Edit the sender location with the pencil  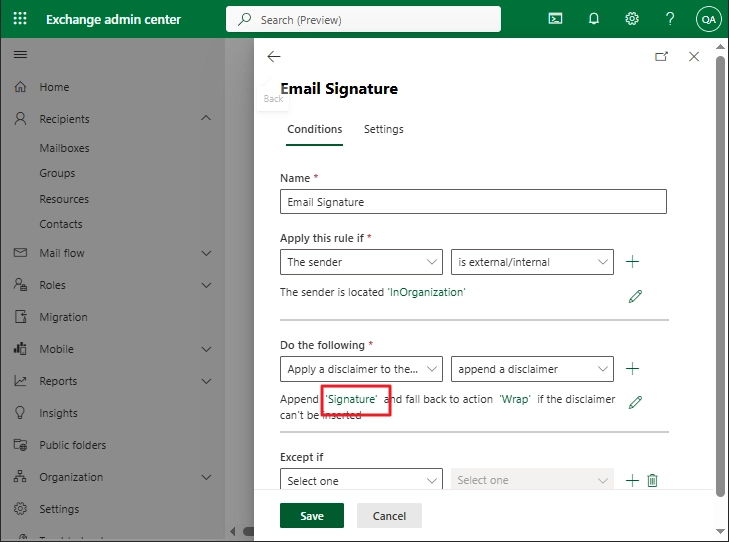click(x=635, y=296)
